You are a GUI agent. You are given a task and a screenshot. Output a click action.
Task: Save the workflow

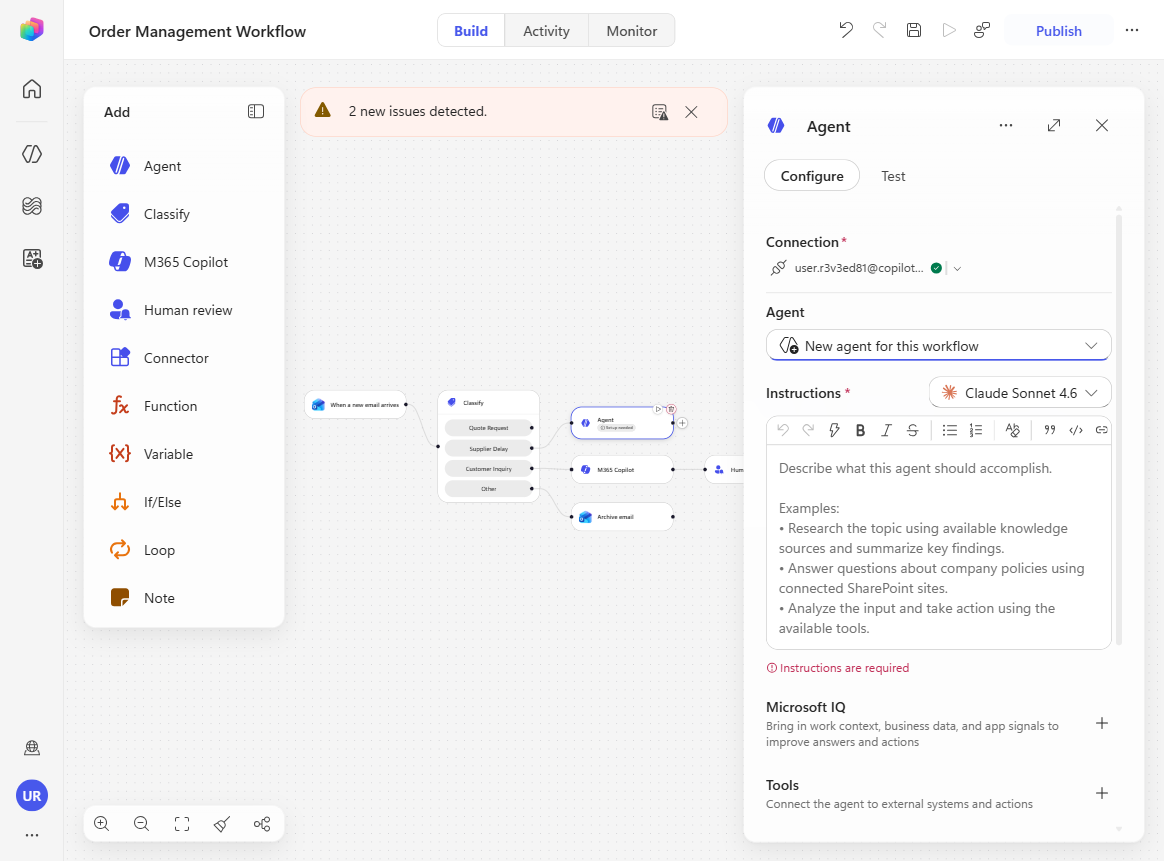[x=914, y=30]
